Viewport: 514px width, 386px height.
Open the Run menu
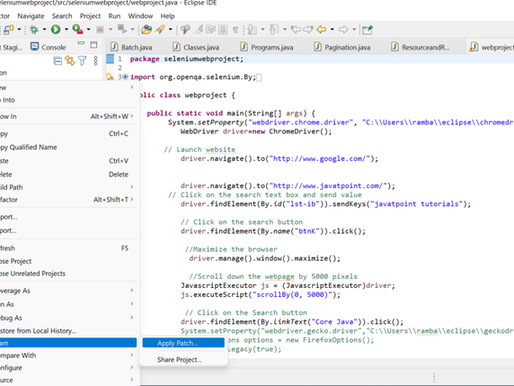(x=114, y=16)
